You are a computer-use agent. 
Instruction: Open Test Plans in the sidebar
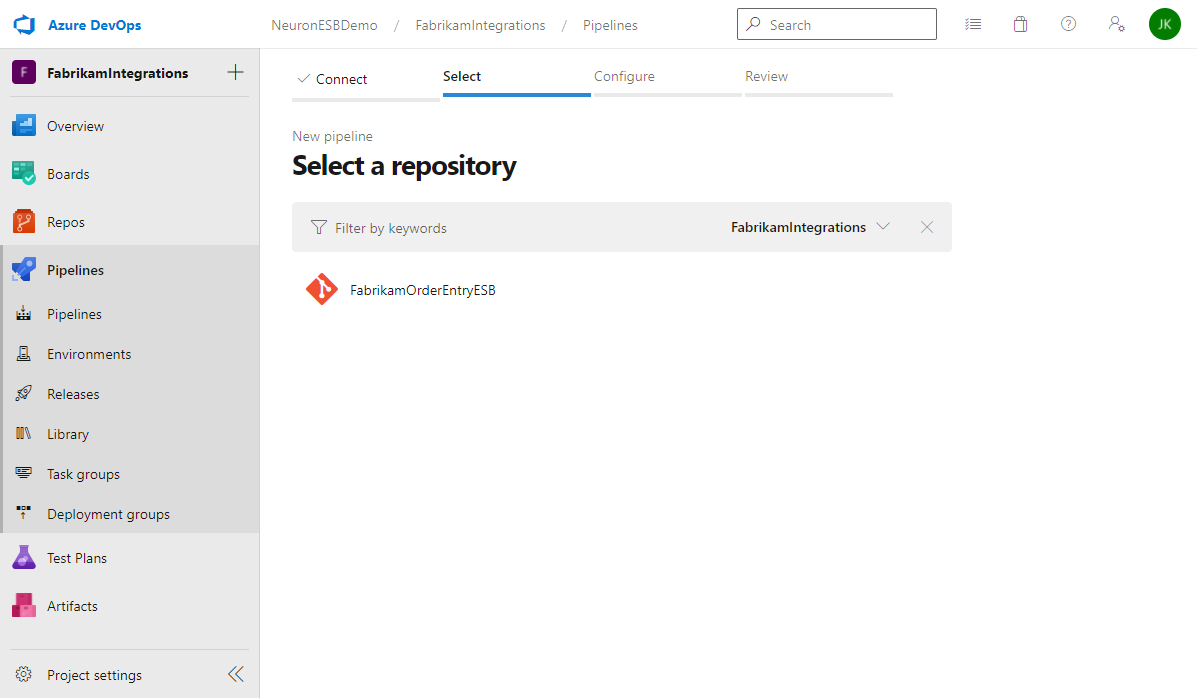tap(130, 558)
